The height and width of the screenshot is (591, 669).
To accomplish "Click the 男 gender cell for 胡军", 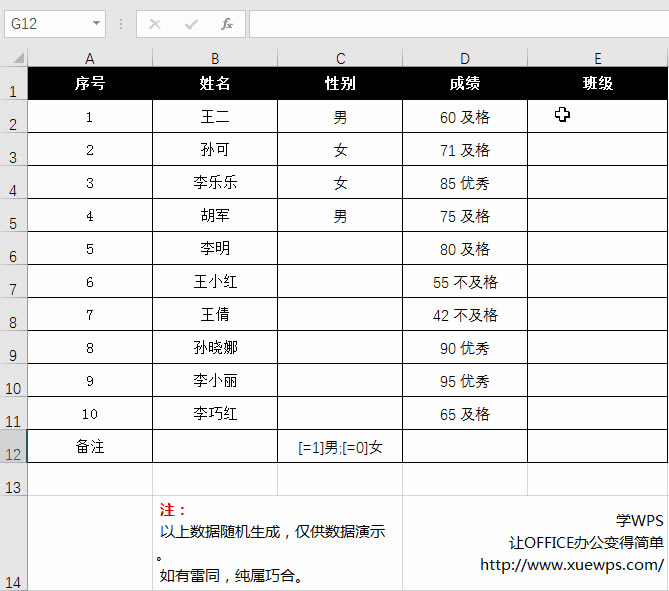I will 340,215.
